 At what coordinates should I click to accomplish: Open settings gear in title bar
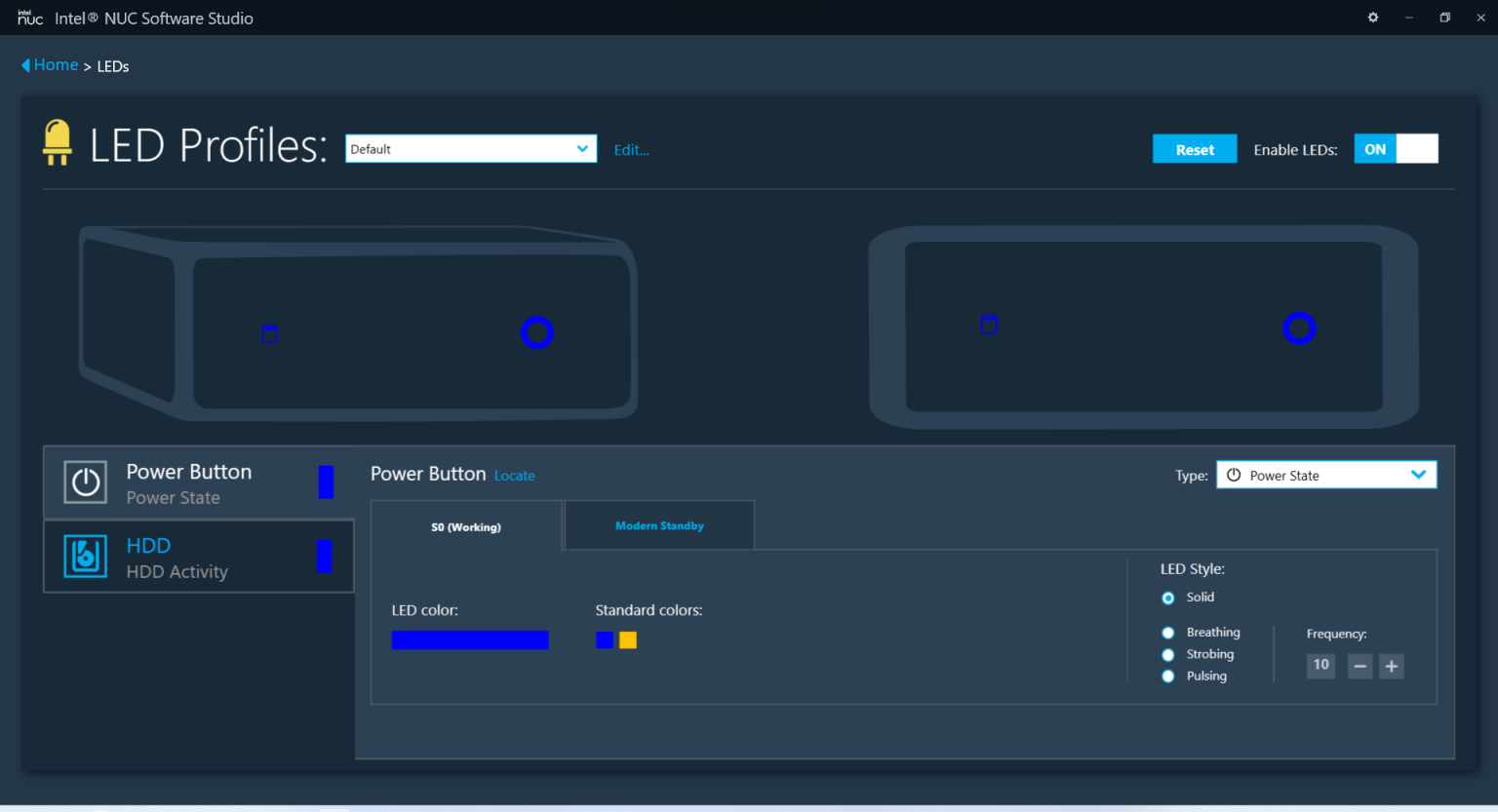coord(1373,18)
